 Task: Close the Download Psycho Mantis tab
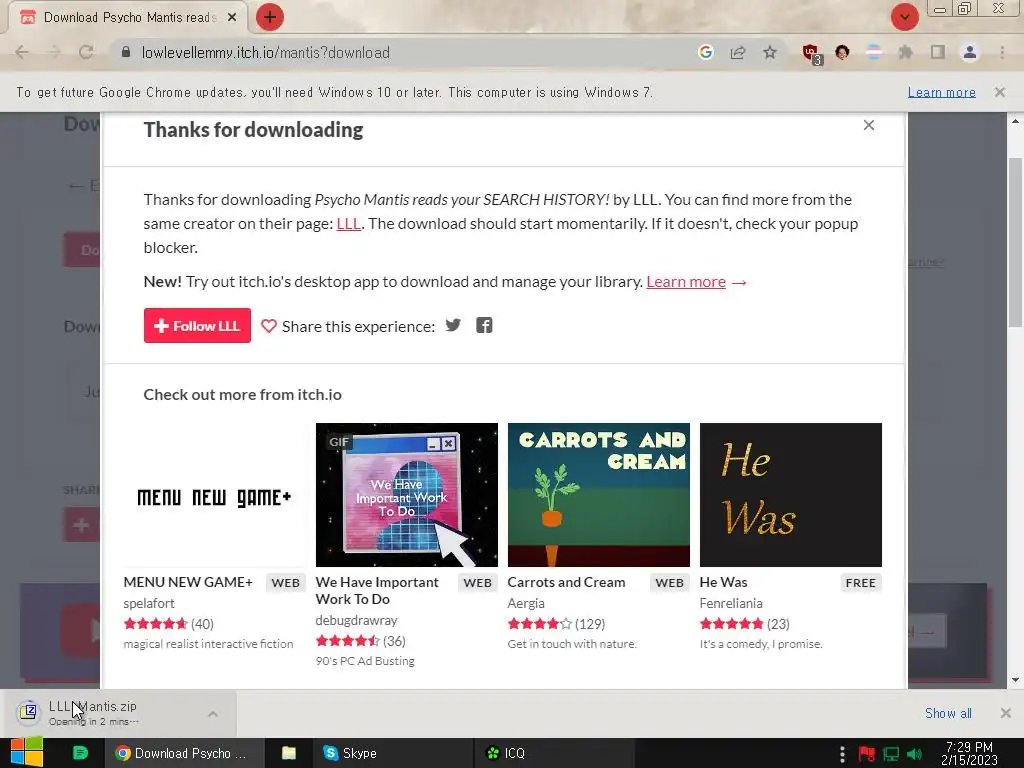click(x=232, y=18)
